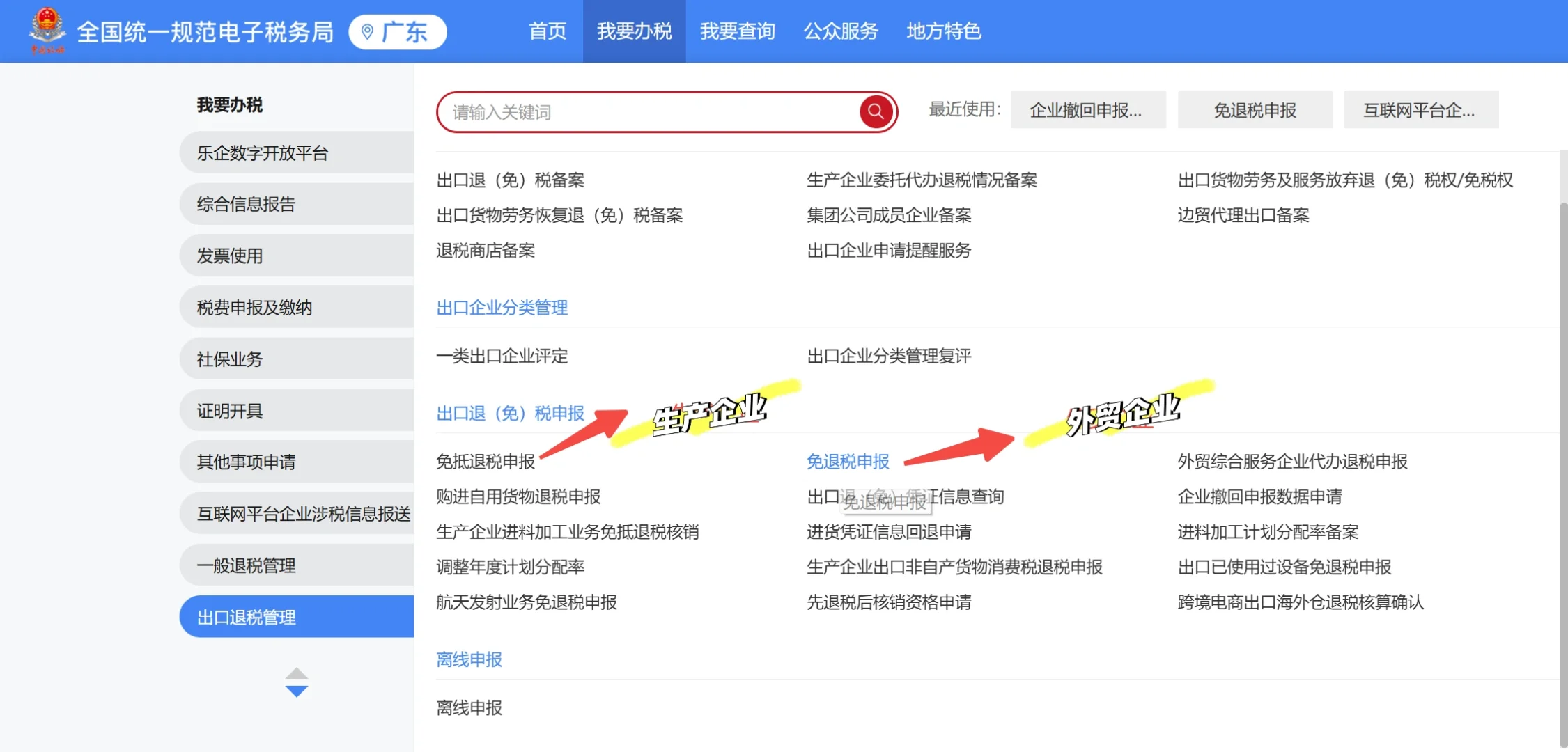Expand the sidebar using the down arrow
Screen dimensions: 1568x752
pos(297,691)
